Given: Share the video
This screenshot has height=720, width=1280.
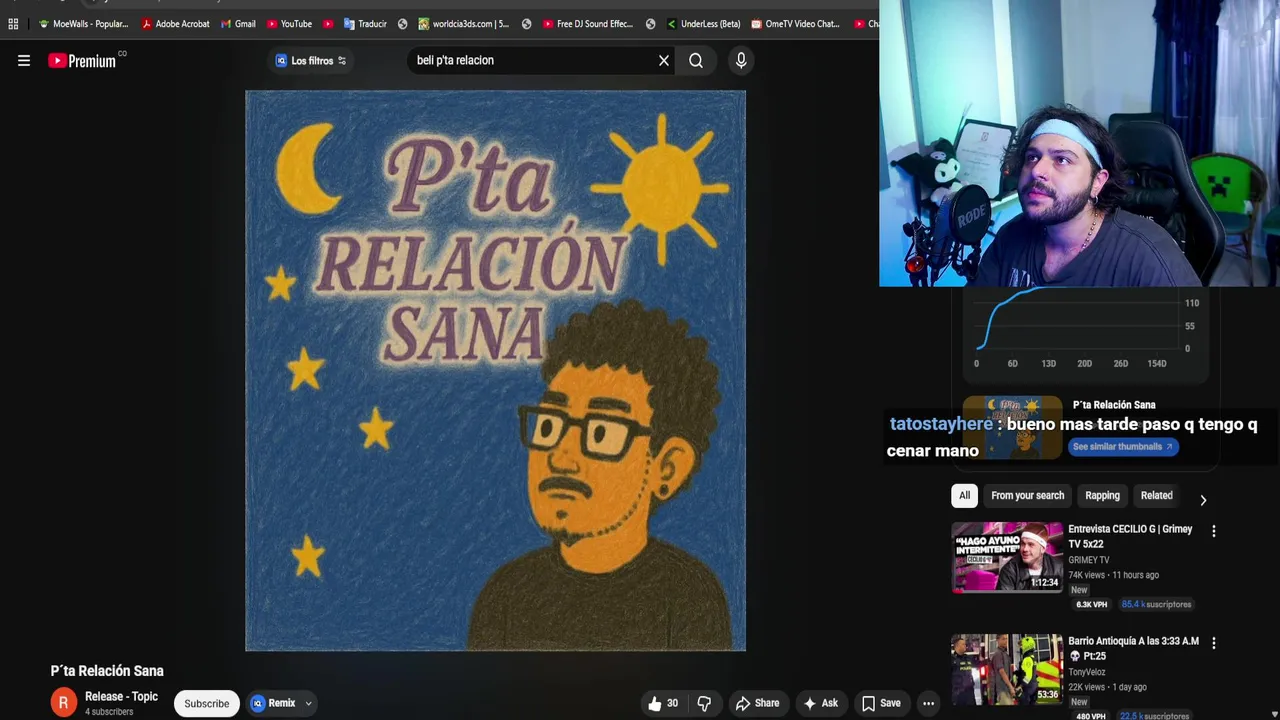Looking at the screenshot, I should (x=757, y=703).
